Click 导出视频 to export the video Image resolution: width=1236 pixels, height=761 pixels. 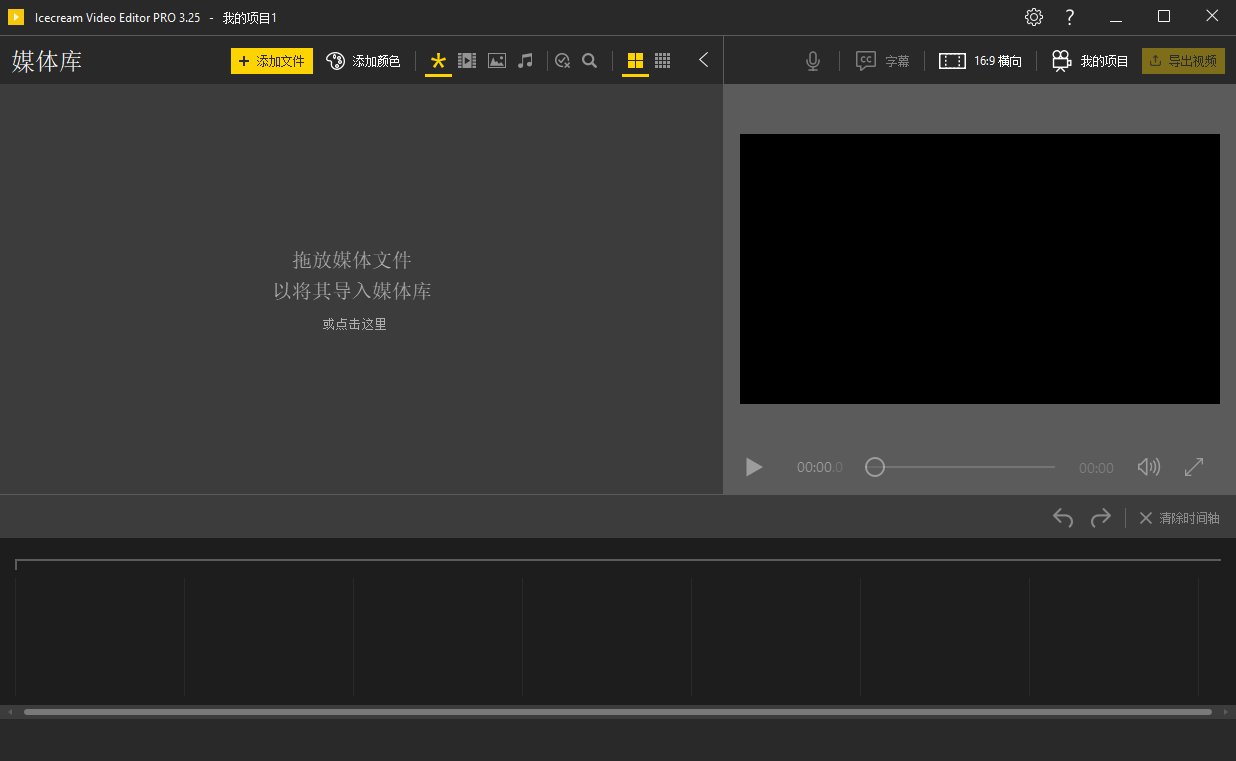(x=1183, y=60)
